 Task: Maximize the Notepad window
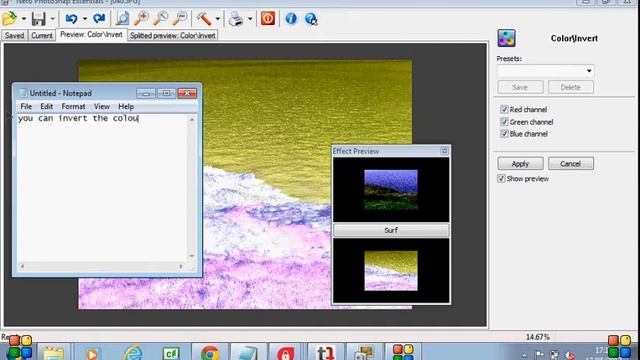click(x=166, y=93)
